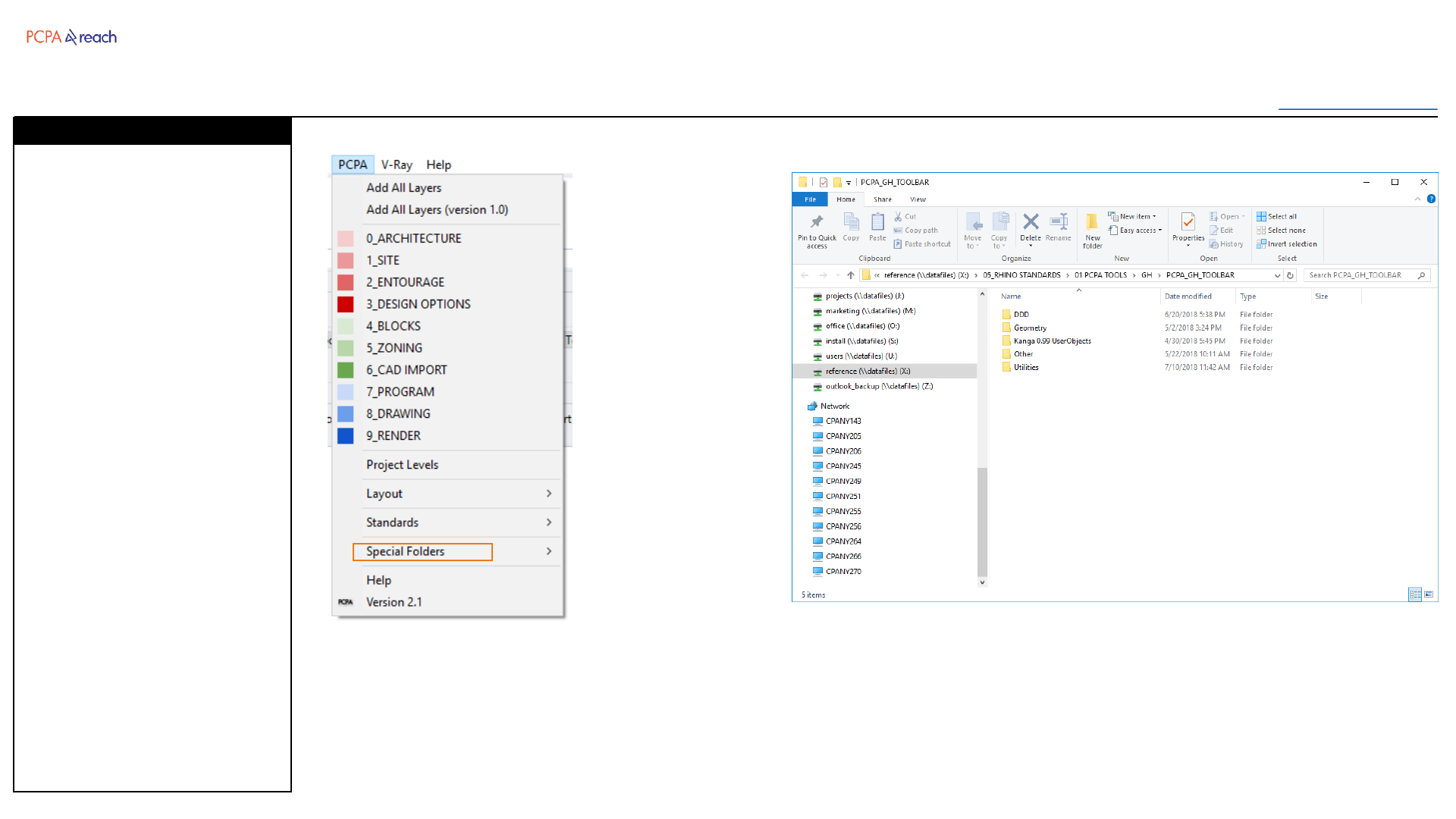Open the V-Ray menu
Viewport: 1456px width, 819px height.
click(397, 165)
